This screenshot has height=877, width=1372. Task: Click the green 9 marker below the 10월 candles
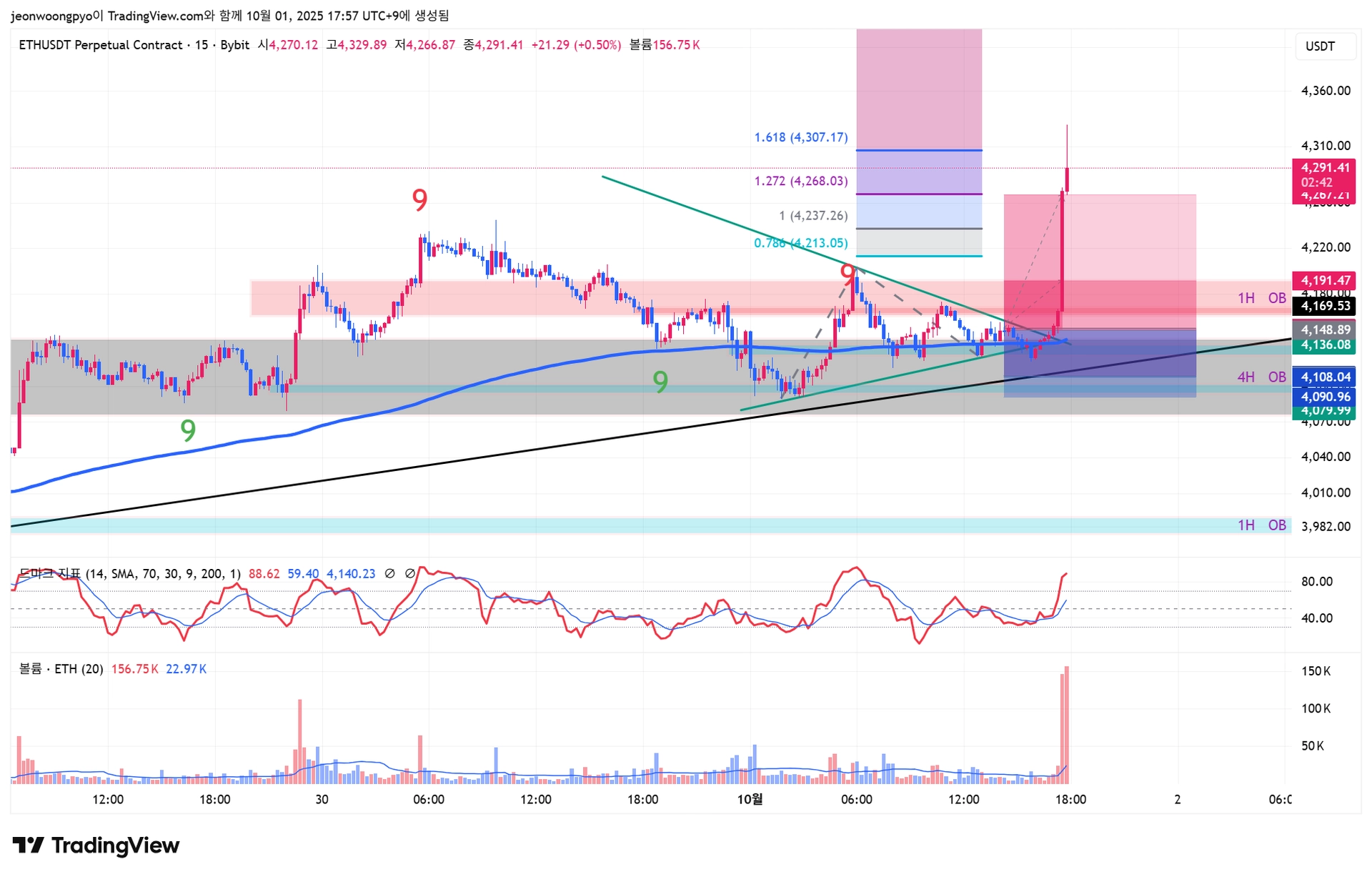pos(660,382)
